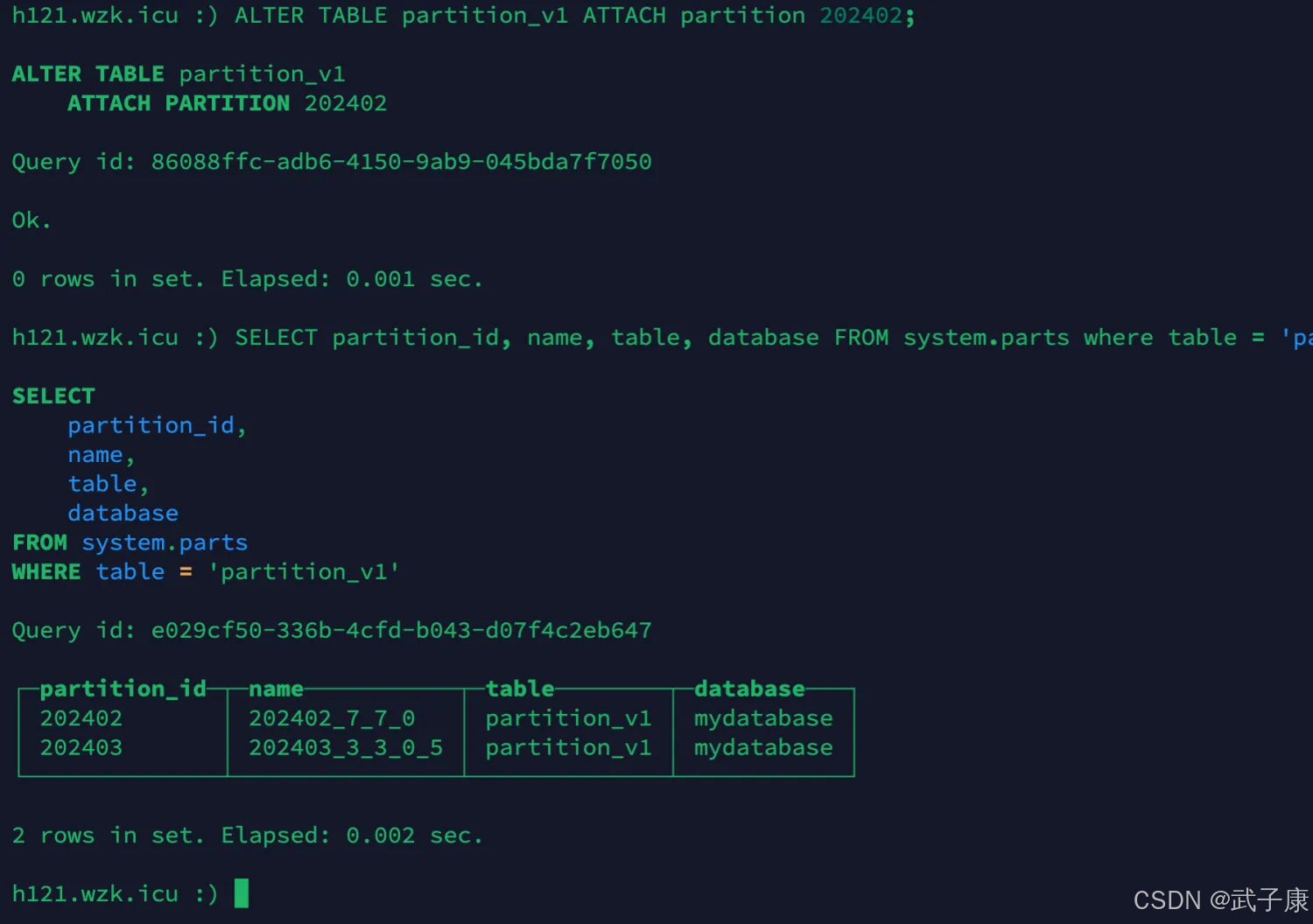Click the second query id starting with e029cf50
The width and height of the screenshot is (1313, 924).
401,630
